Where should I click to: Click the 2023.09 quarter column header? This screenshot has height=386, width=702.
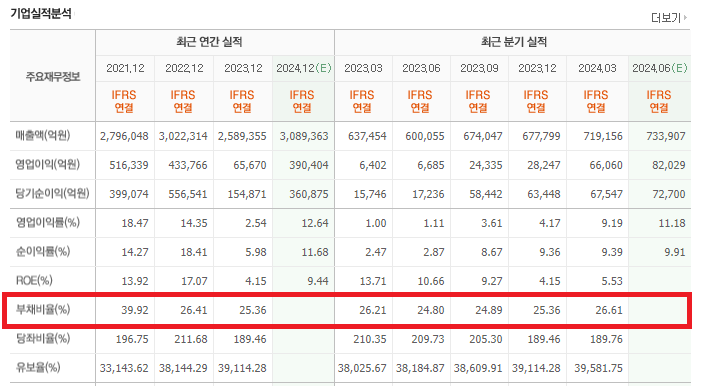[x=479, y=68]
